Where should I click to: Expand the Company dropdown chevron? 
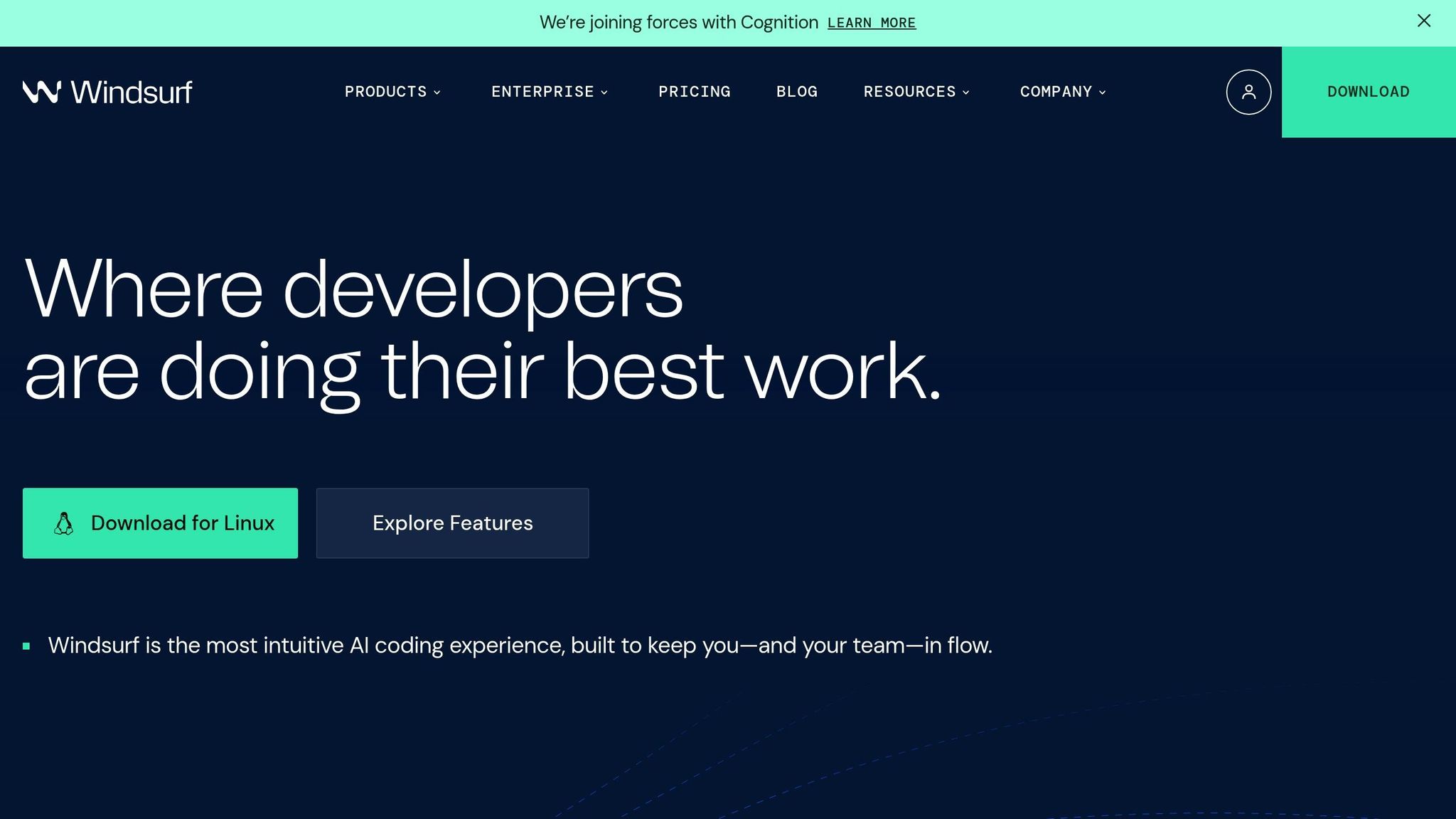point(1103,92)
